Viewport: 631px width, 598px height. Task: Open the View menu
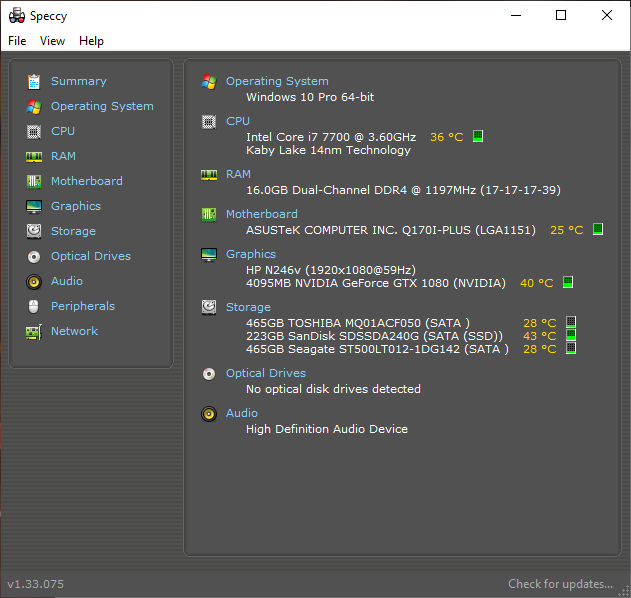(52, 41)
